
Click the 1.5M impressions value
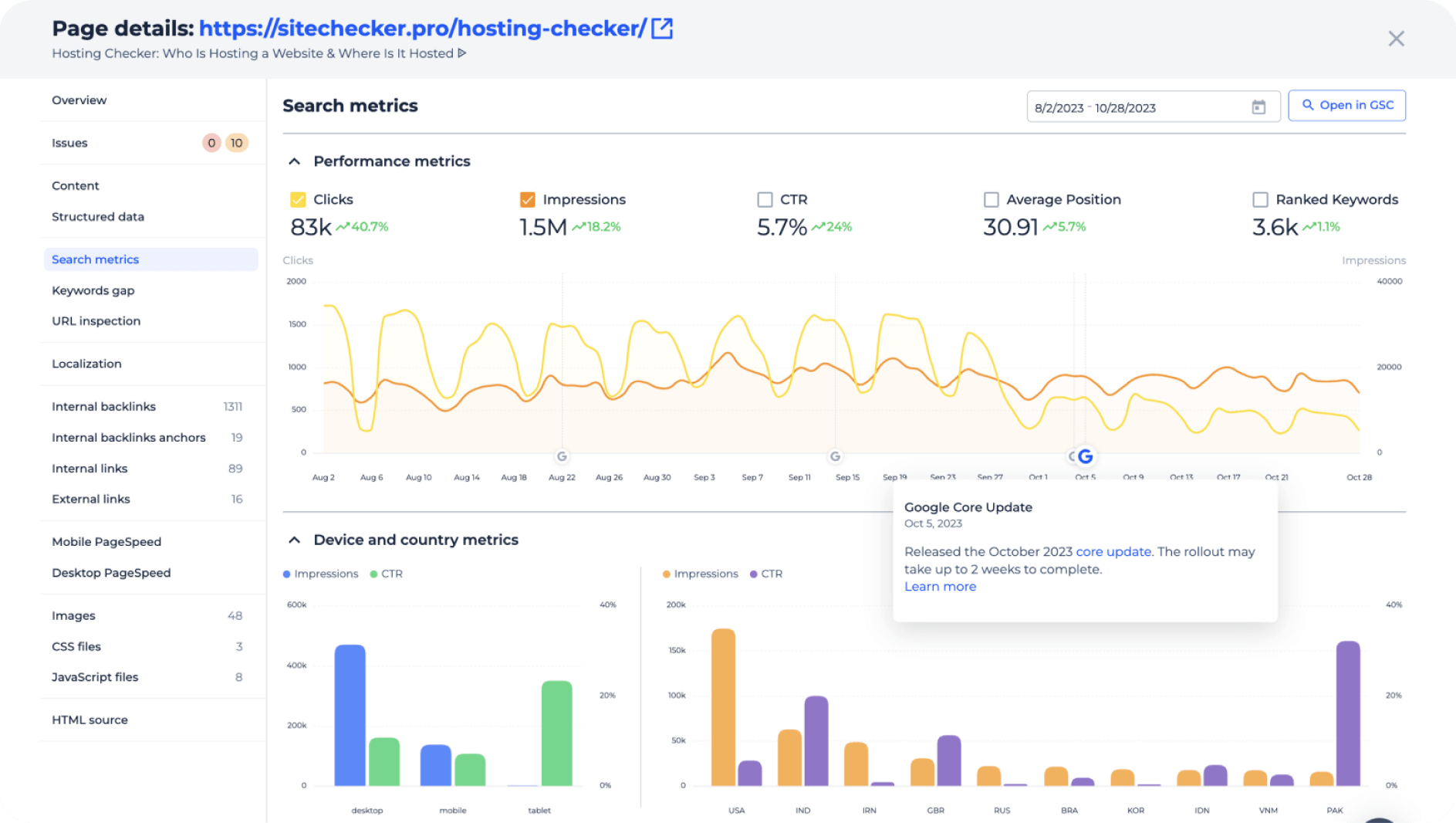(543, 227)
